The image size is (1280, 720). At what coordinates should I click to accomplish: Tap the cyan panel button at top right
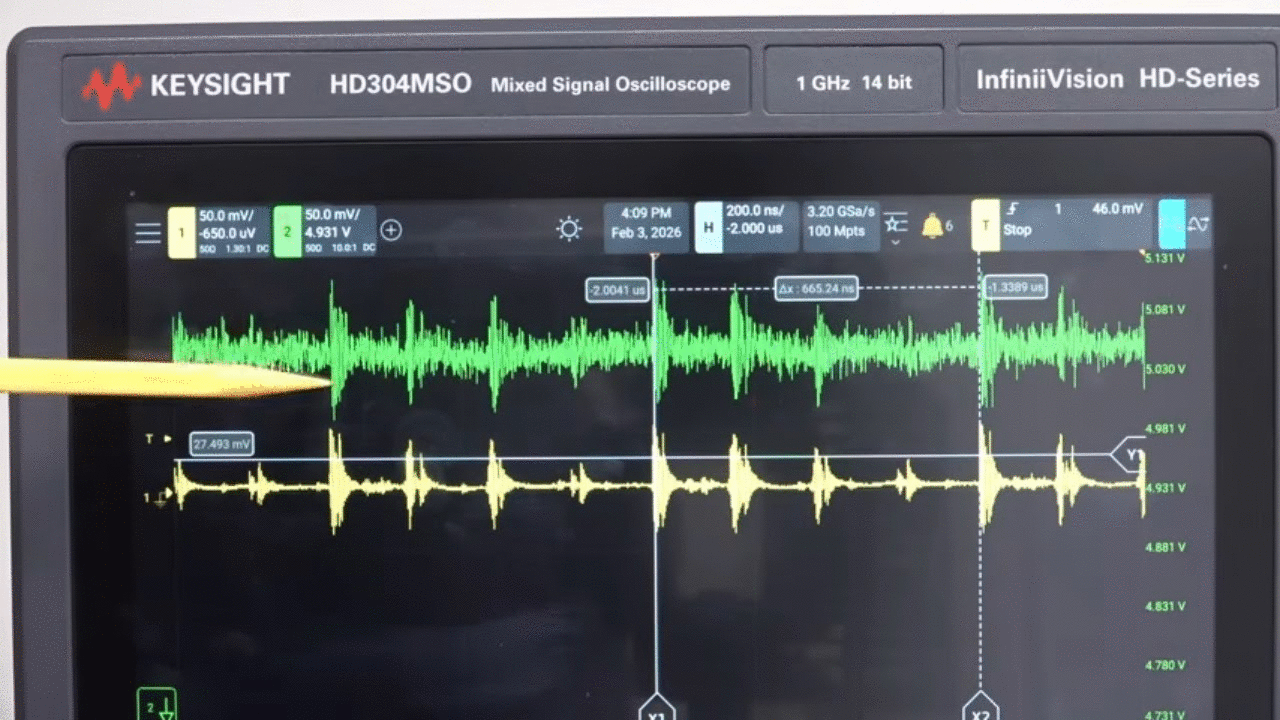(x=1172, y=225)
